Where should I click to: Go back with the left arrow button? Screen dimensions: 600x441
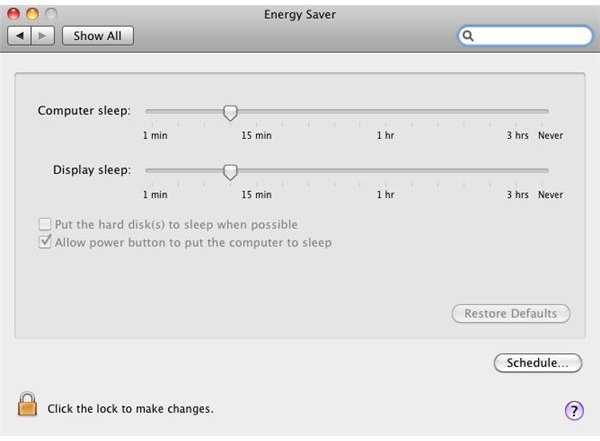19,36
